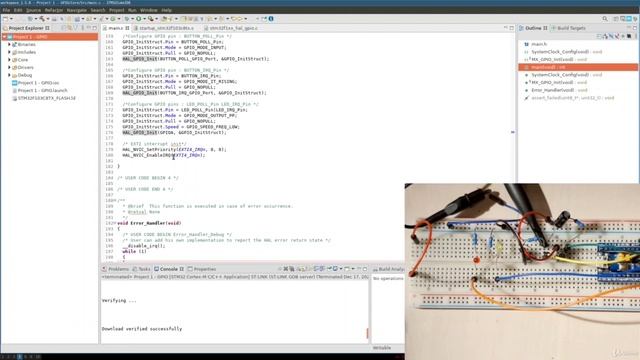Screen dimensions: 640x360
Task: Select Project 1 - GPIO.launch file
Action: point(42,91)
